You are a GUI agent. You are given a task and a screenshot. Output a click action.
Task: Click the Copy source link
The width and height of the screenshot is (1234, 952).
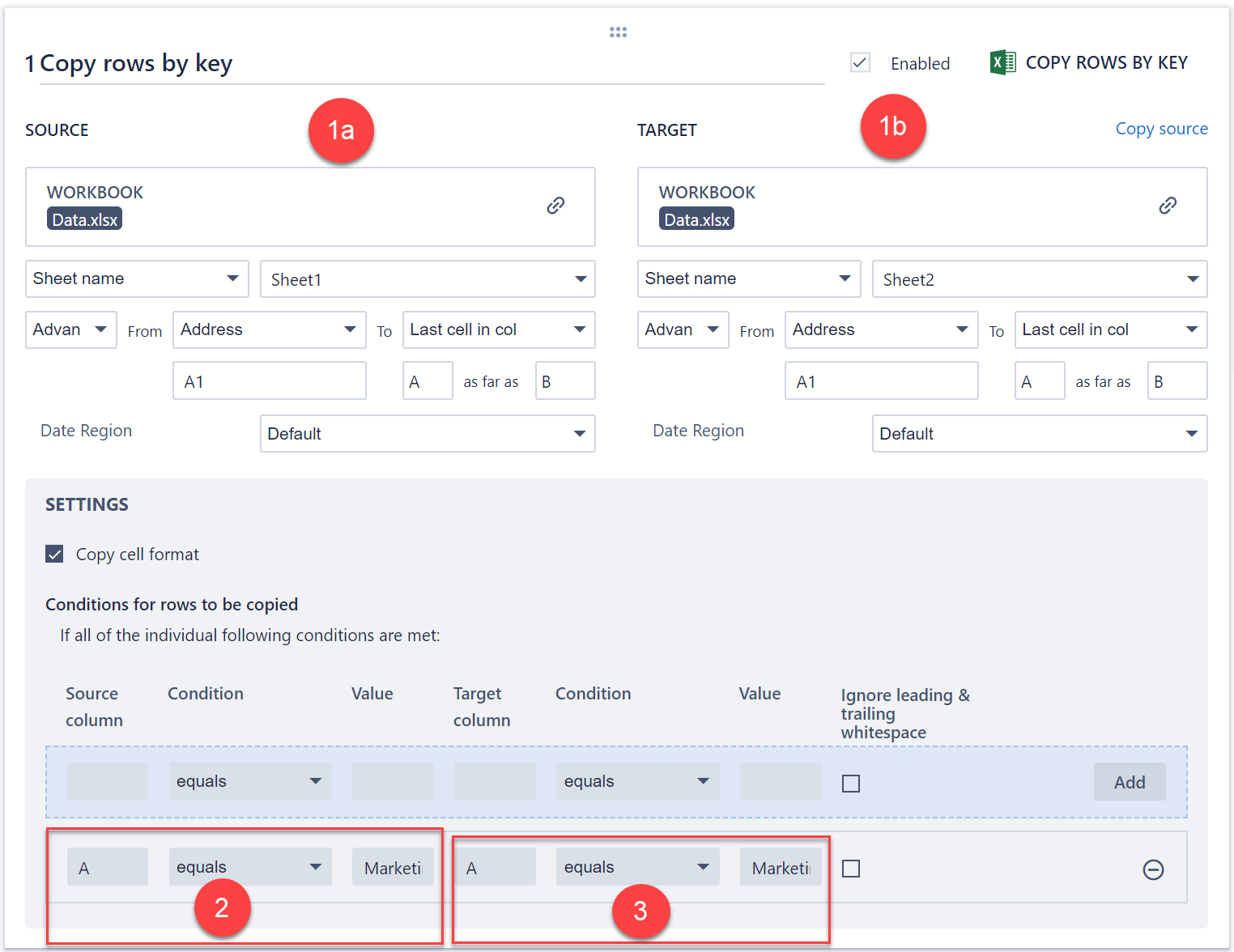(x=1161, y=129)
